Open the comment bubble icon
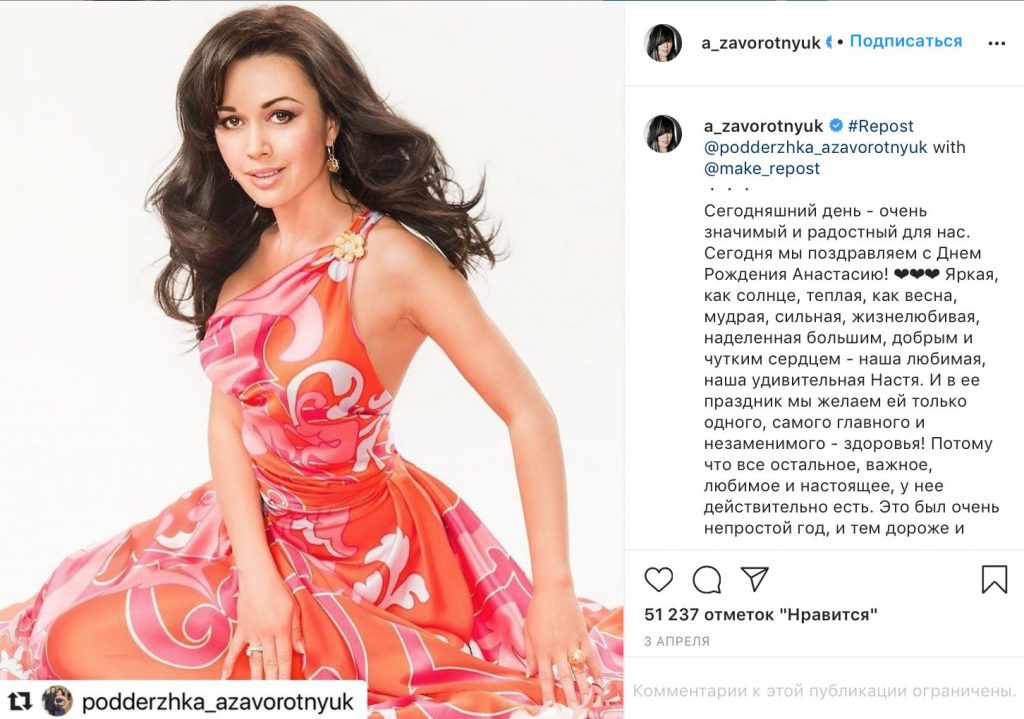The image size is (1024, 719). [707, 579]
